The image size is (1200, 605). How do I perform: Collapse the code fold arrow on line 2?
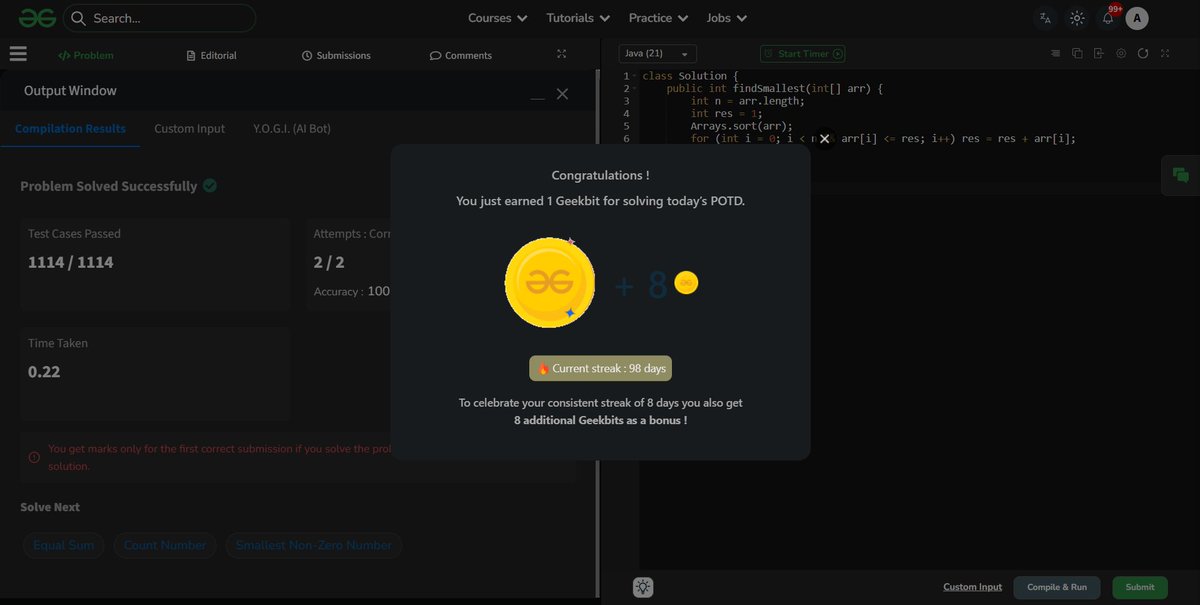point(635,89)
